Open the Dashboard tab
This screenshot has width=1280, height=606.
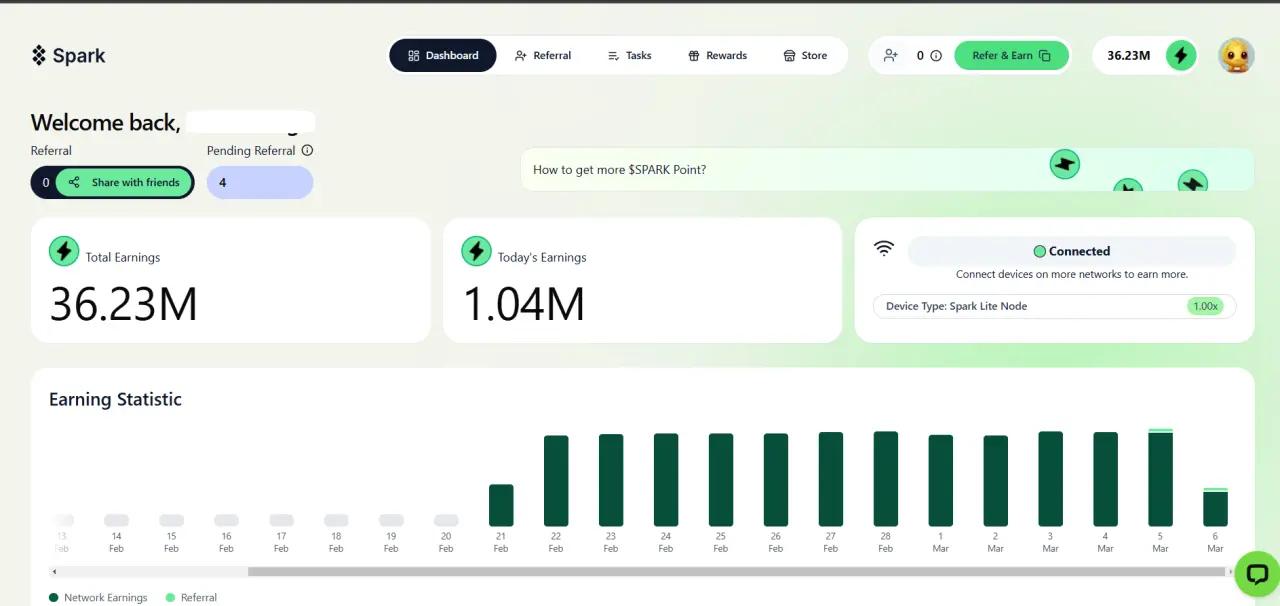(x=443, y=55)
